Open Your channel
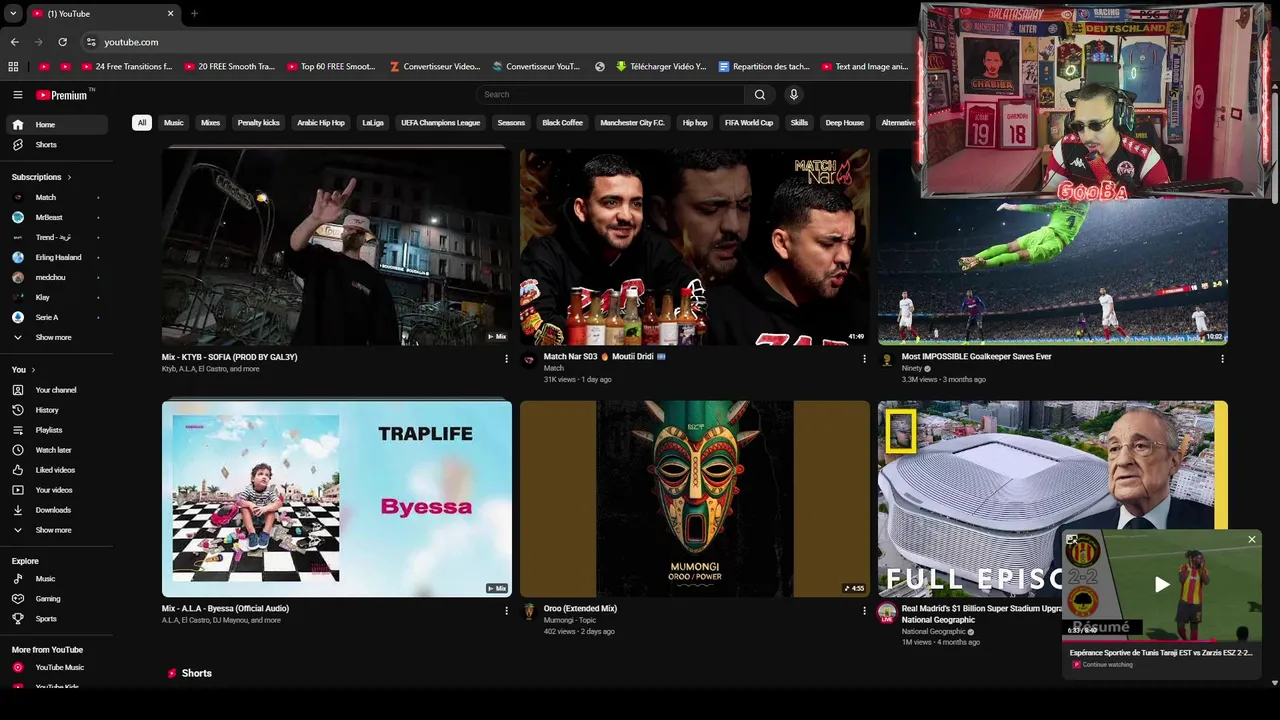This screenshot has width=1280, height=720. (58, 390)
